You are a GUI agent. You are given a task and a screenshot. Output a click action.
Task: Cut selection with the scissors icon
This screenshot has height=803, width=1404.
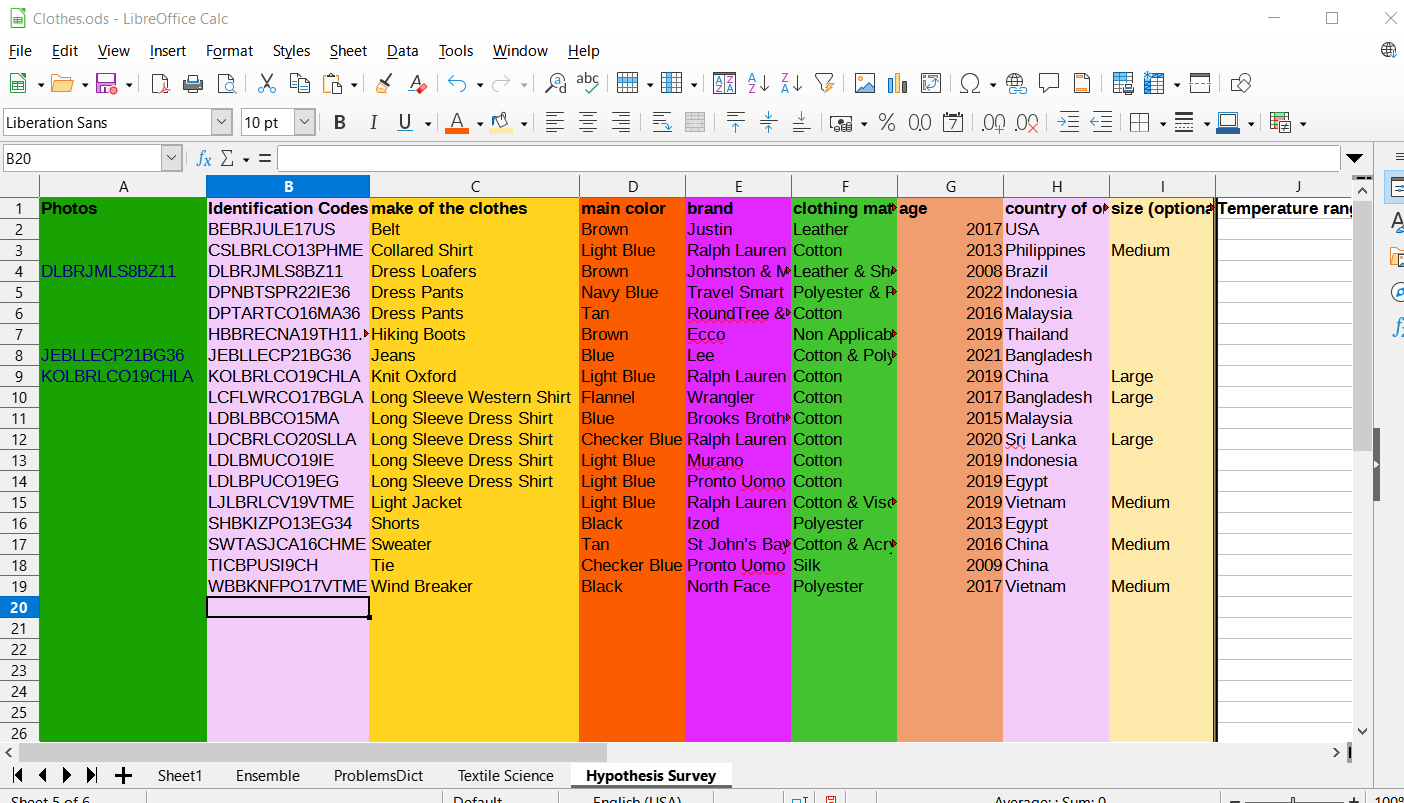267,84
